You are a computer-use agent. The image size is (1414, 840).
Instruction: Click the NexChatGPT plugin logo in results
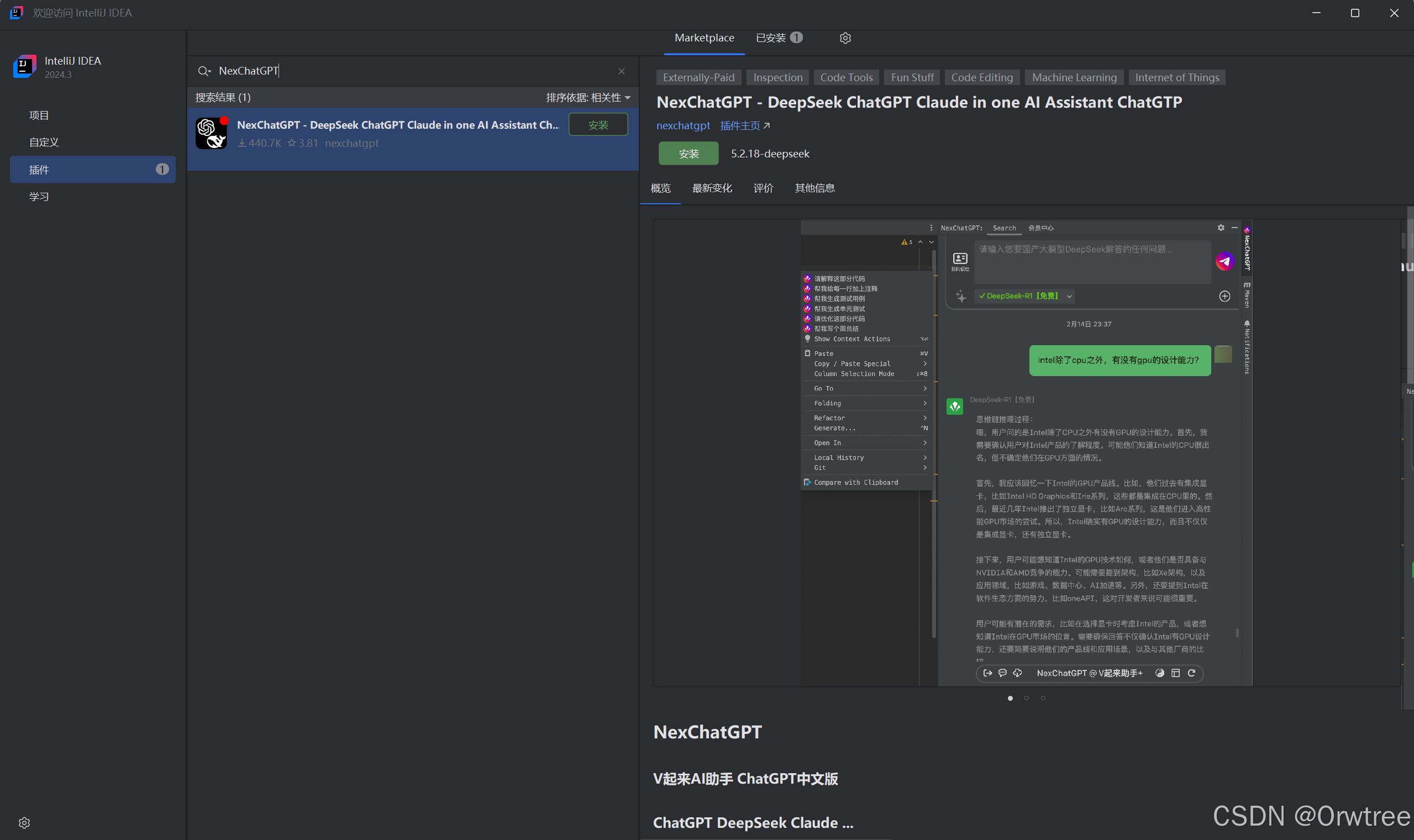click(x=211, y=134)
